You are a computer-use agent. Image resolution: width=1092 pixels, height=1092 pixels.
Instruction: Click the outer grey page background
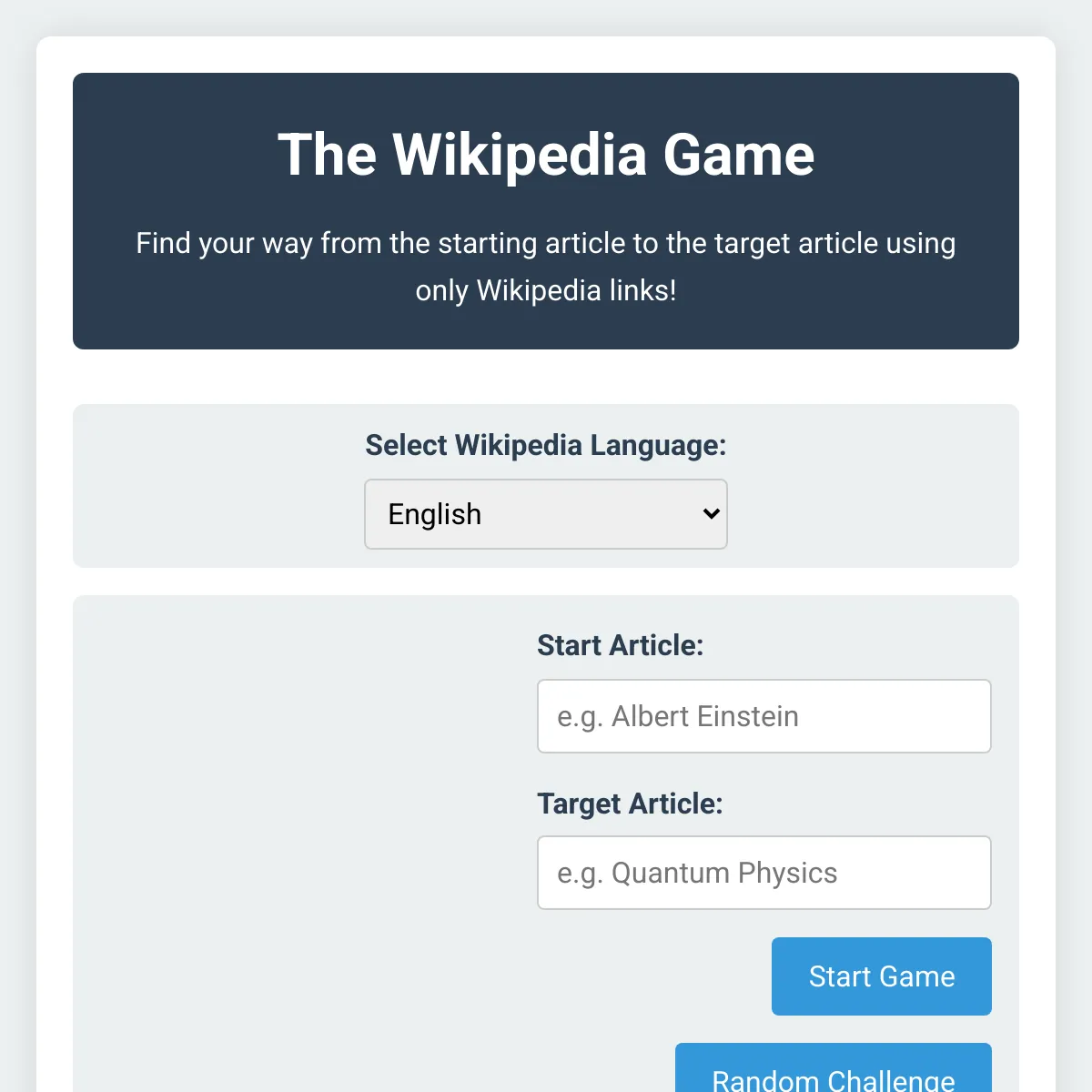tap(16, 546)
